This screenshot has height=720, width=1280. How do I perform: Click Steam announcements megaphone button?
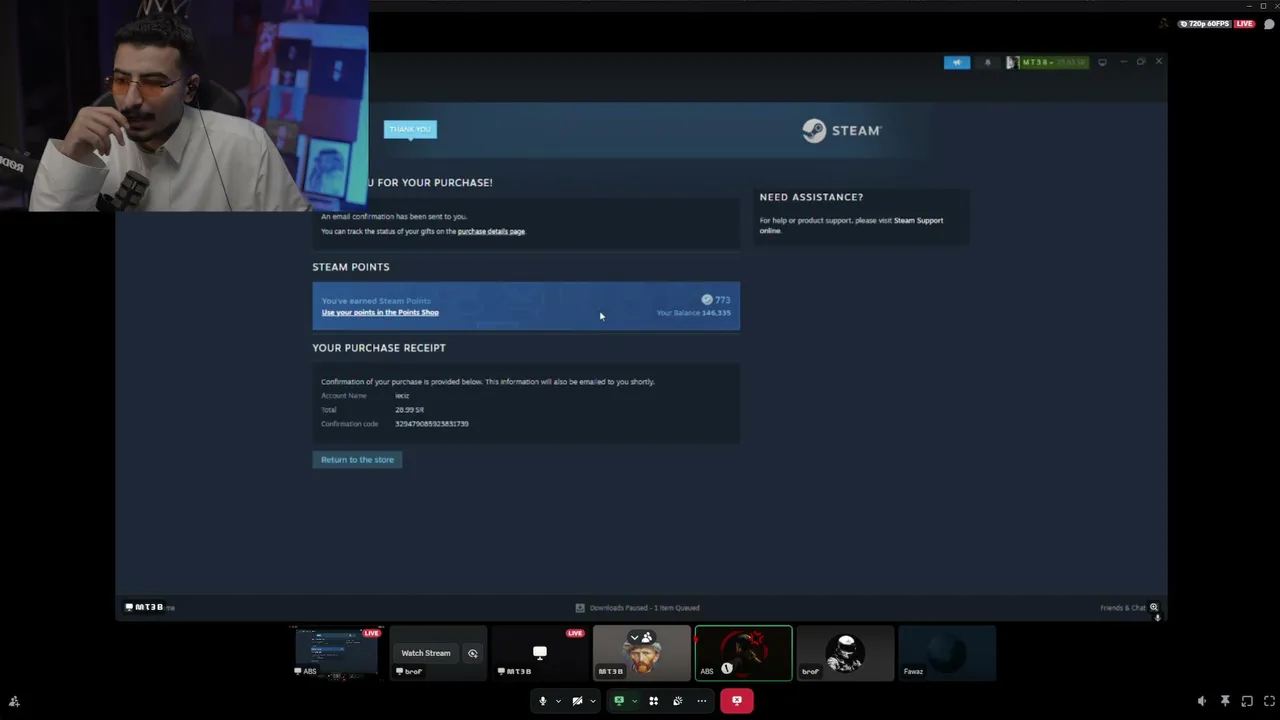pos(957,62)
